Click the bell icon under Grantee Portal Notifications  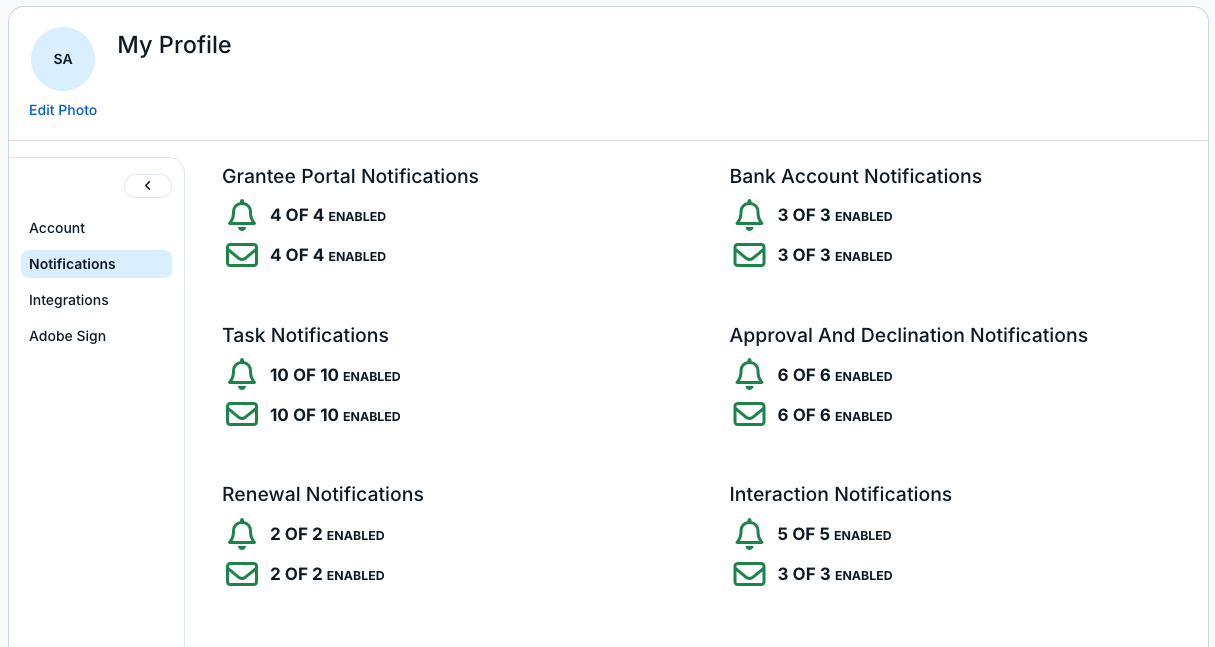tap(242, 215)
